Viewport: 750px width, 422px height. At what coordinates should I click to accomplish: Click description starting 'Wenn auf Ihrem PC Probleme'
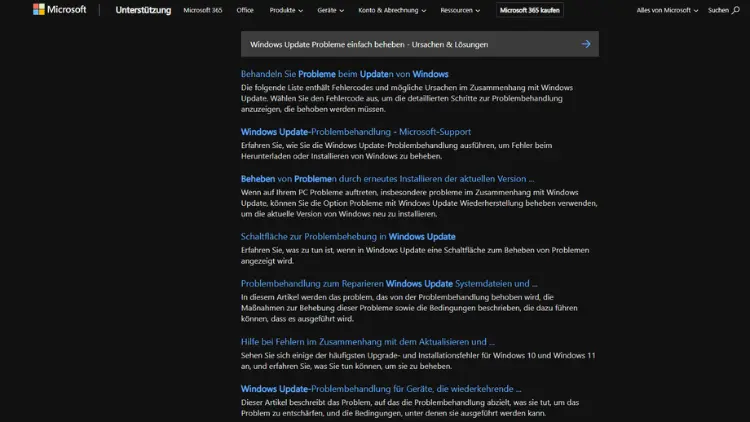coord(419,203)
